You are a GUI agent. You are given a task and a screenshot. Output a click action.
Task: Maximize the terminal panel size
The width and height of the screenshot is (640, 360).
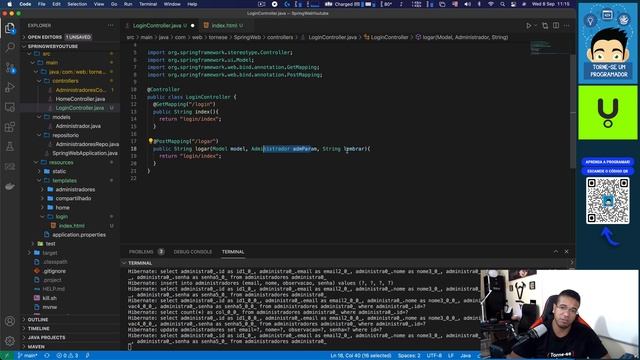556,251
